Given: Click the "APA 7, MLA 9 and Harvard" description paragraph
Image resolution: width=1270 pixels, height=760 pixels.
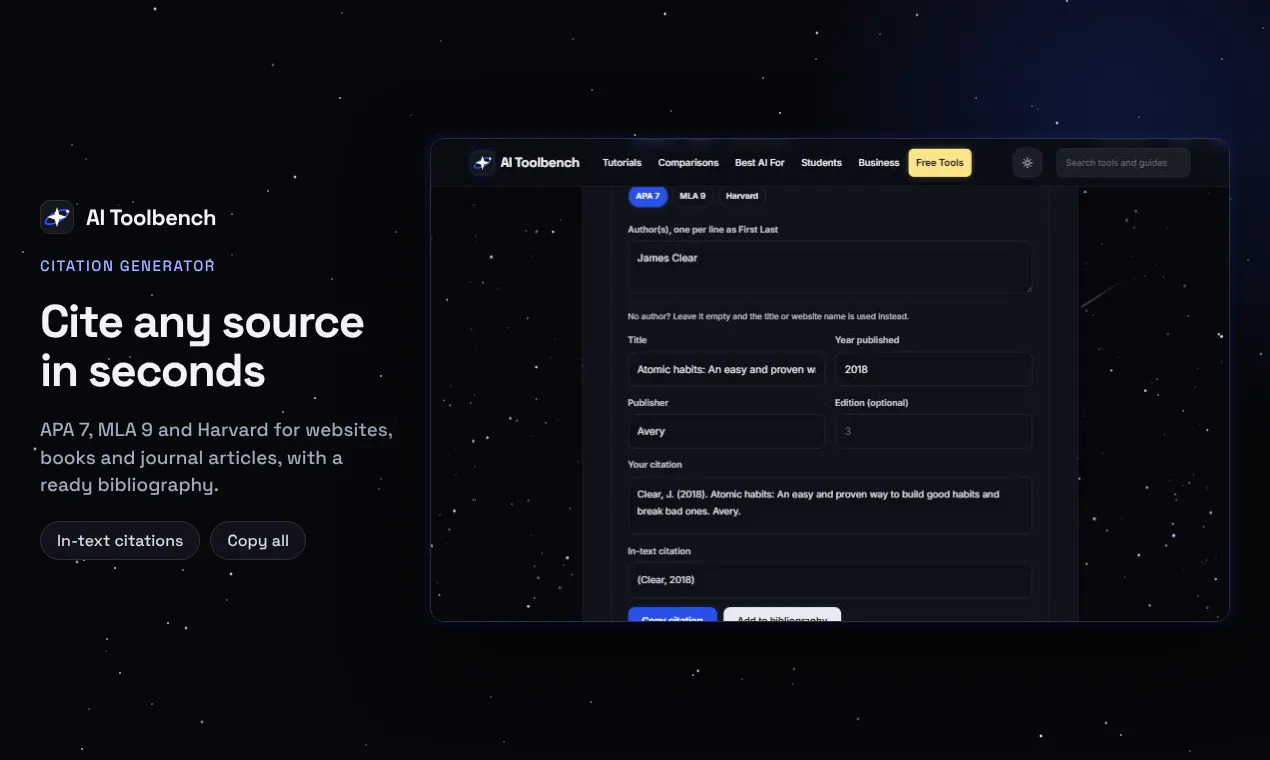Looking at the screenshot, I should [216, 457].
